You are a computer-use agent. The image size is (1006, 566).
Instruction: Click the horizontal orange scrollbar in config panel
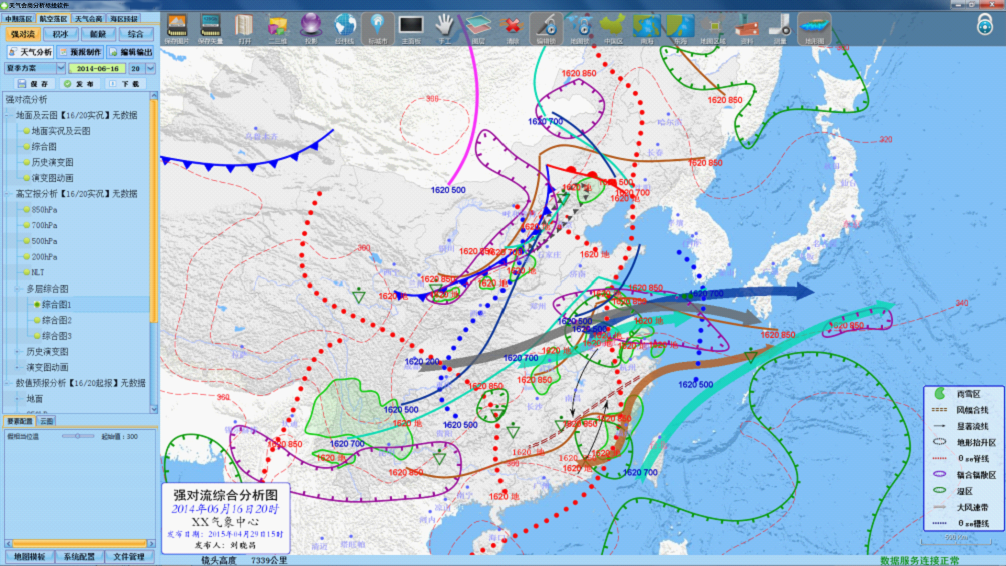[x=80, y=544]
